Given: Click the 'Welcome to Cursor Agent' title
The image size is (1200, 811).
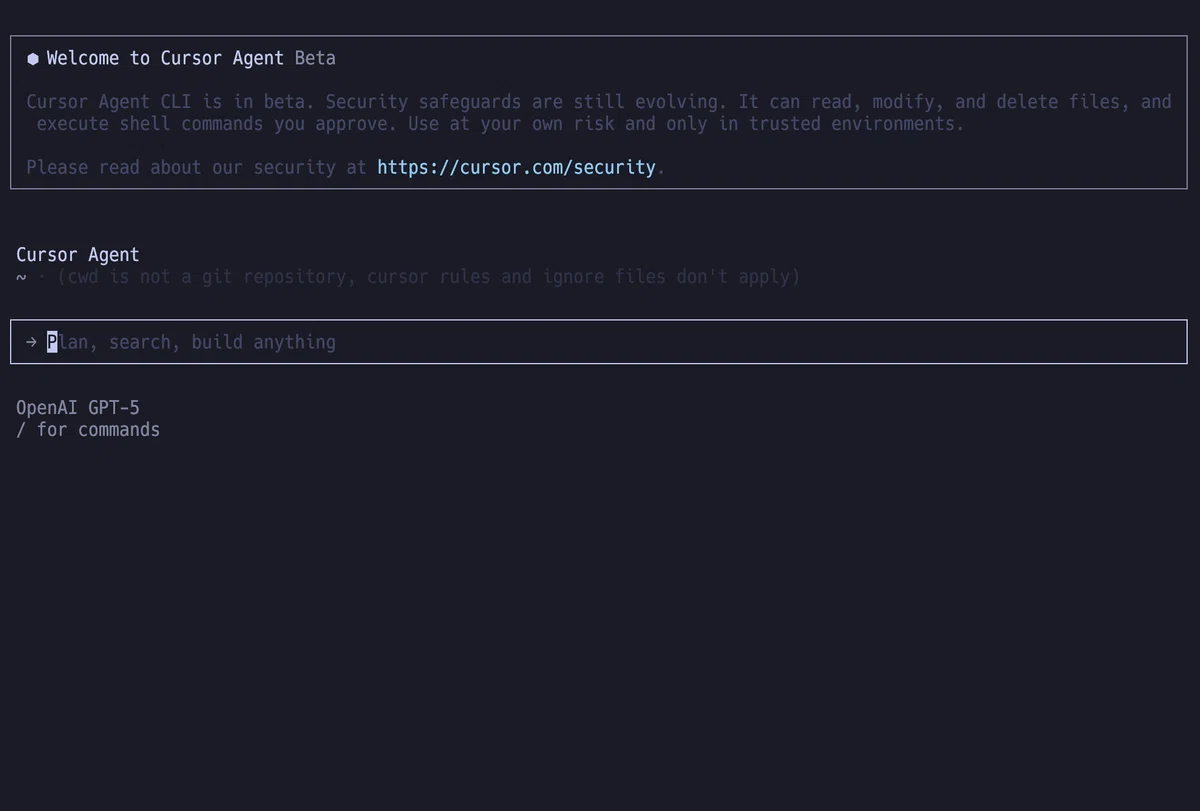Looking at the screenshot, I should tap(165, 58).
